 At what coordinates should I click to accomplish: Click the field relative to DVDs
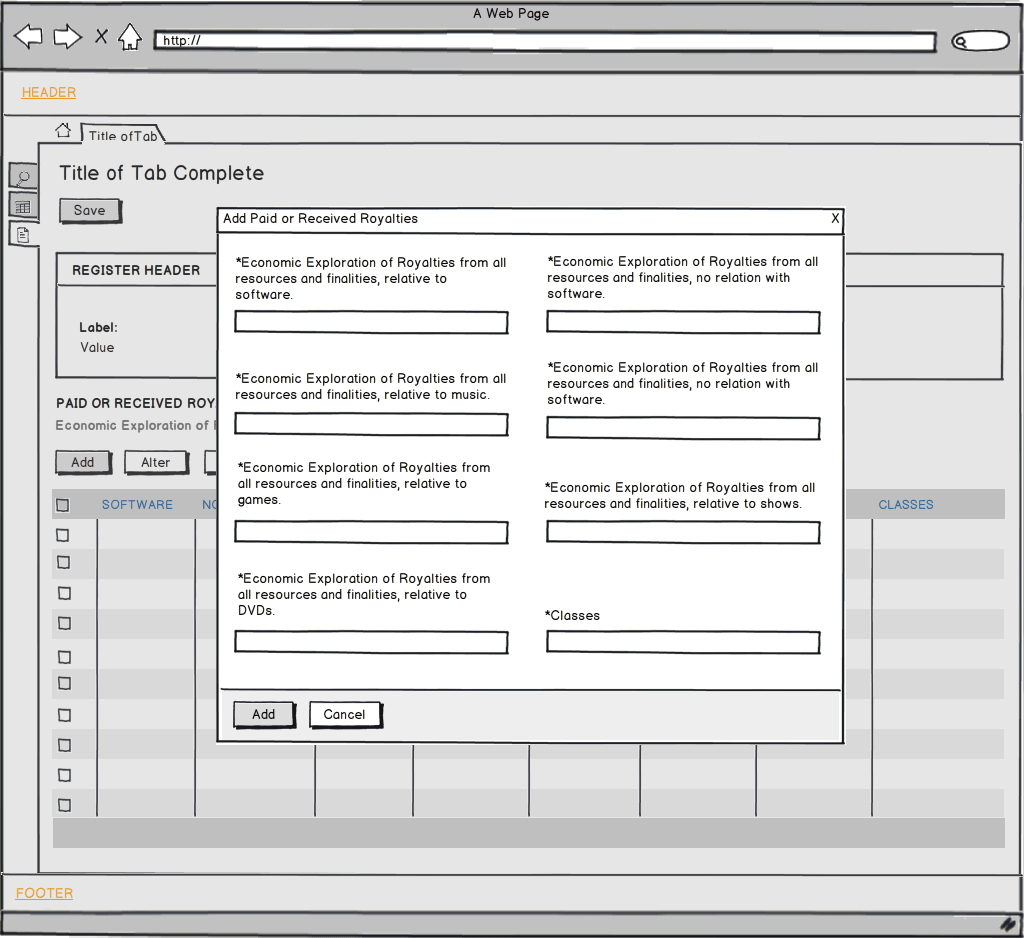click(x=371, y=642)
